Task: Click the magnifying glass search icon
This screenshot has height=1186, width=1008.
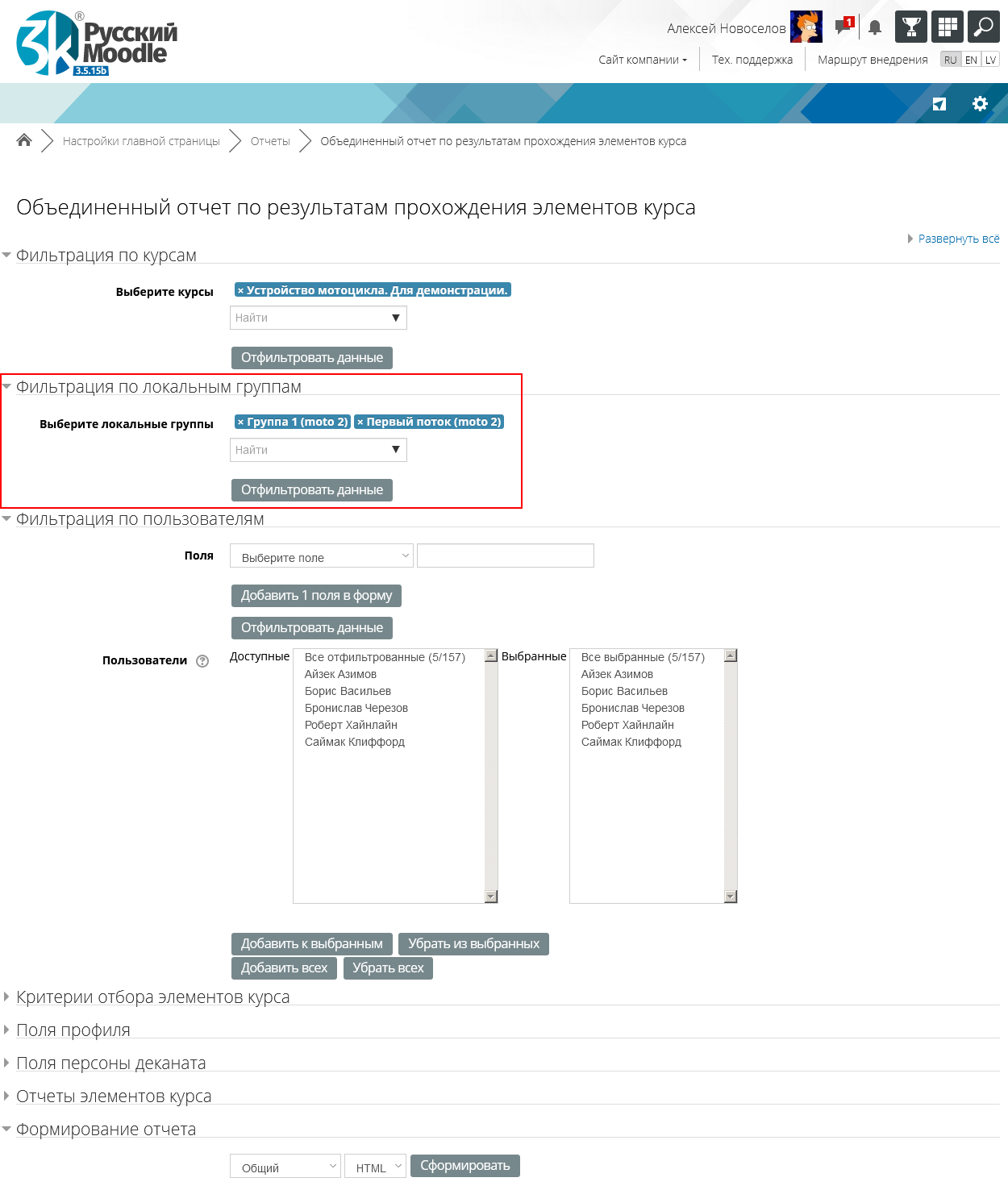Action: tap(983, 27)
